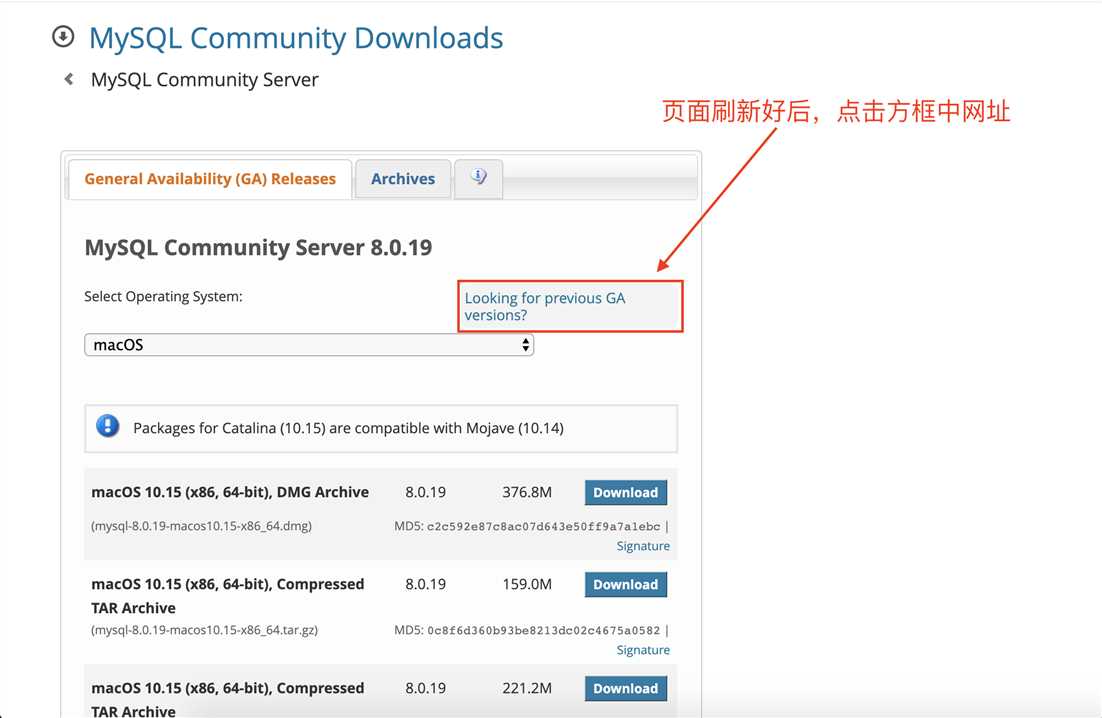Open Signature link for 159.0M TAR Archive
The image size is (1102, 718).
pos(643,650)
